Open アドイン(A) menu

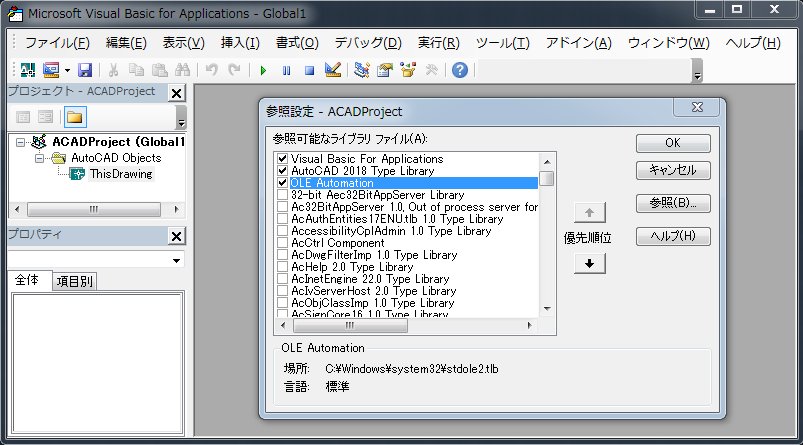[x=579, y=43]
